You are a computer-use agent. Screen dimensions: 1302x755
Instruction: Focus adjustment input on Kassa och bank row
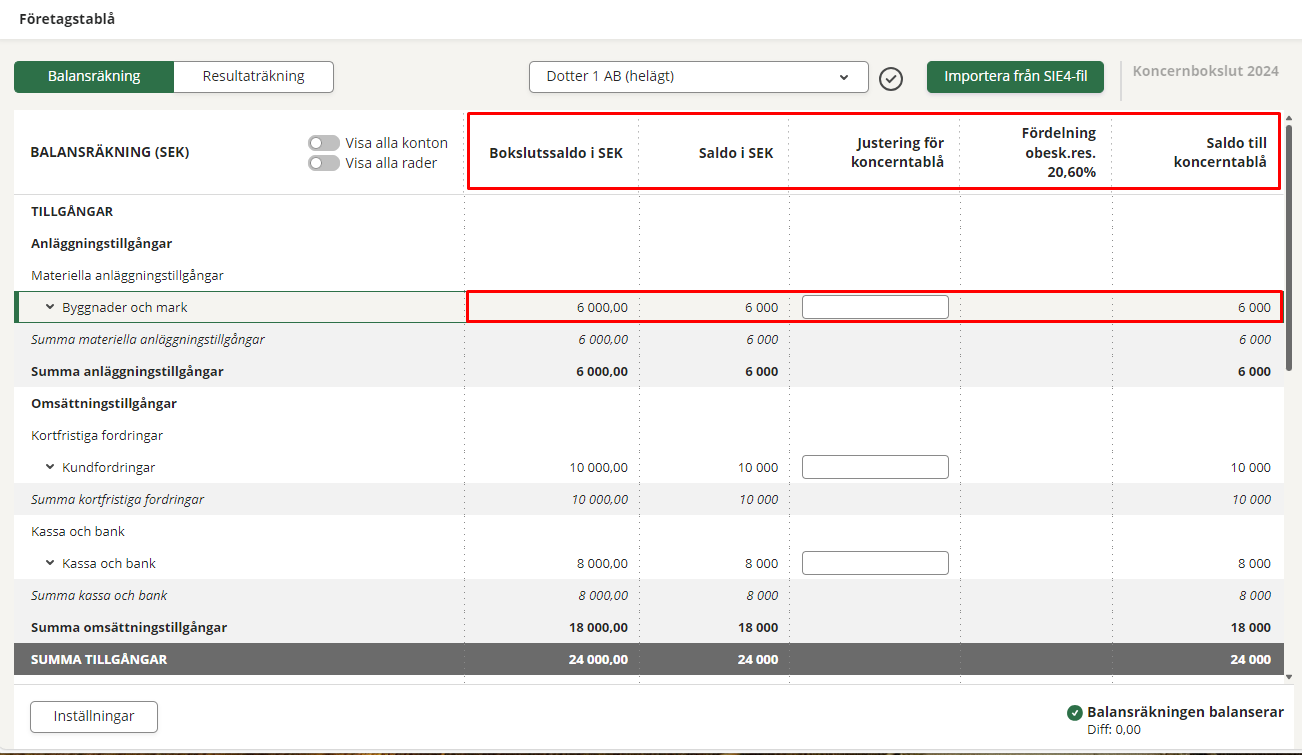point(875,563)
